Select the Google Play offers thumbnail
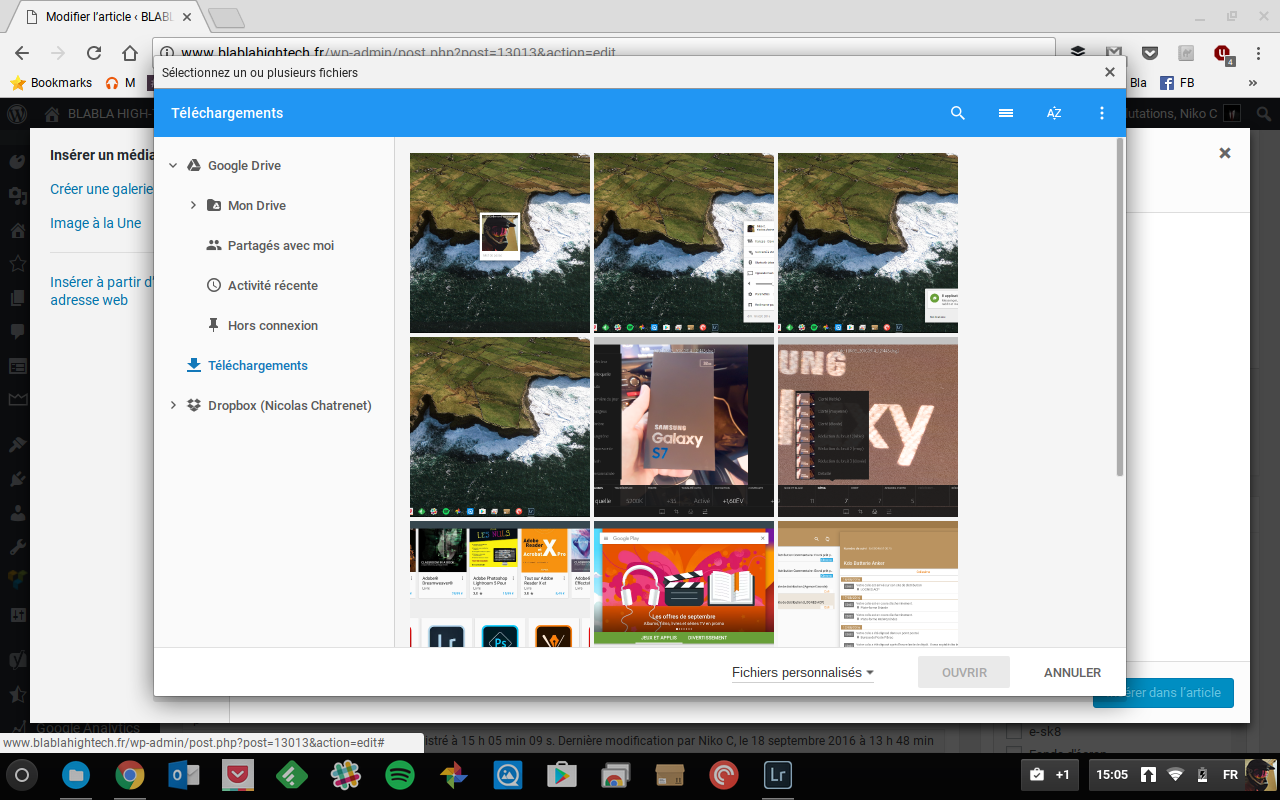Viewport: 1280px width, 800px height. point(683,583)
